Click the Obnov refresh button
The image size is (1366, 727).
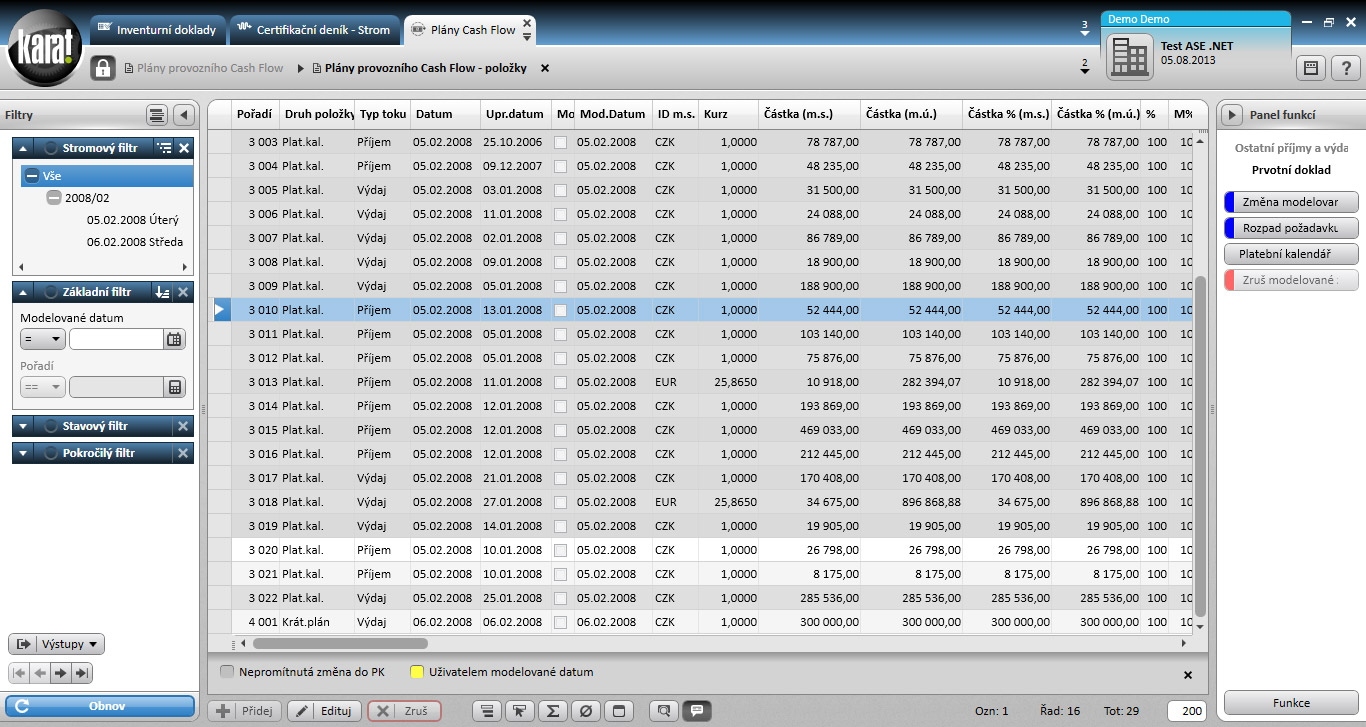pos(99,706)
